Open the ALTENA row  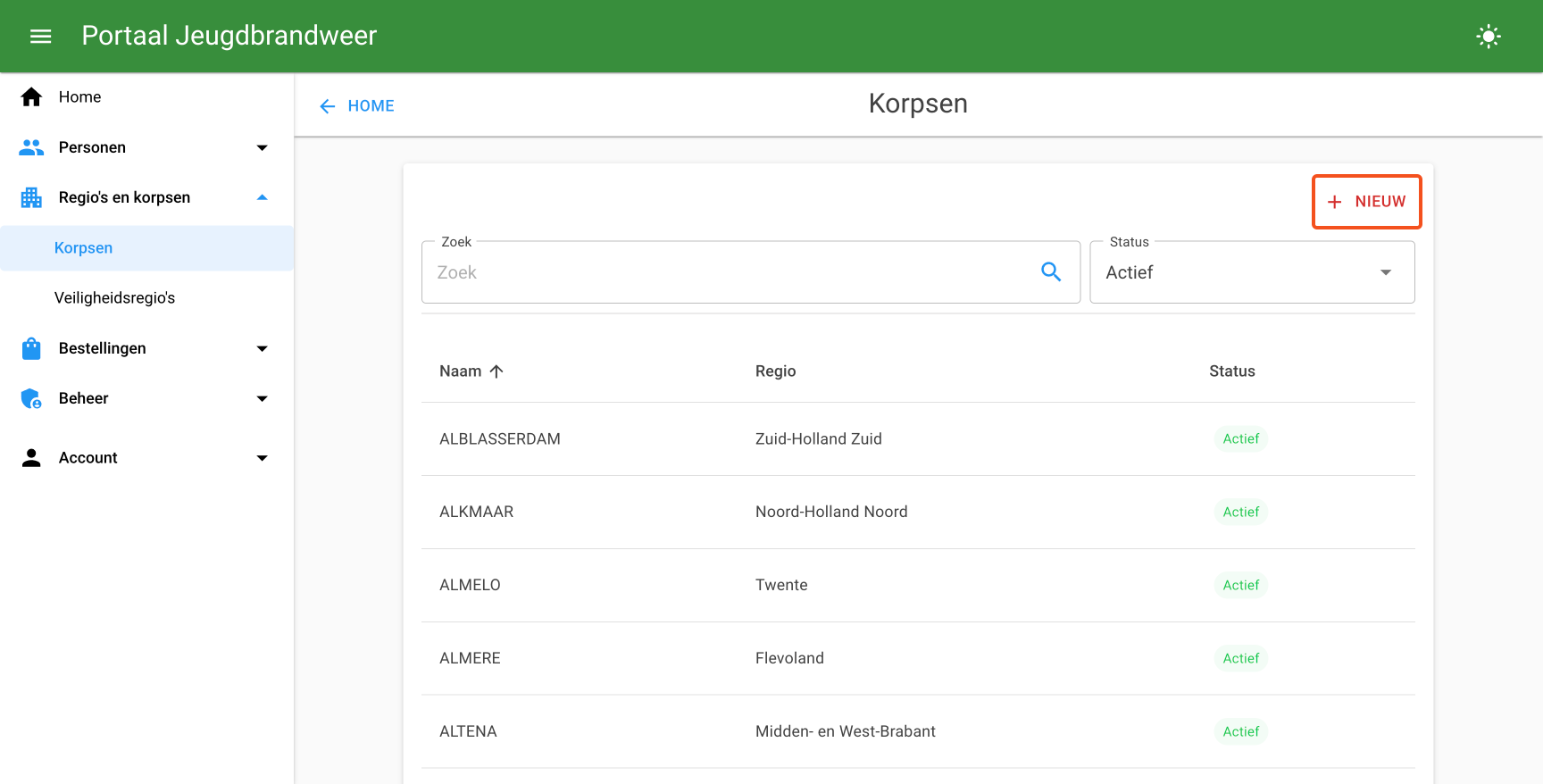[918, 731]
